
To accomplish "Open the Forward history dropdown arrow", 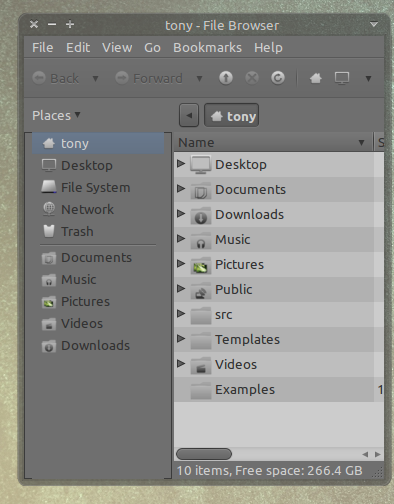I will [x=199, y=79].
